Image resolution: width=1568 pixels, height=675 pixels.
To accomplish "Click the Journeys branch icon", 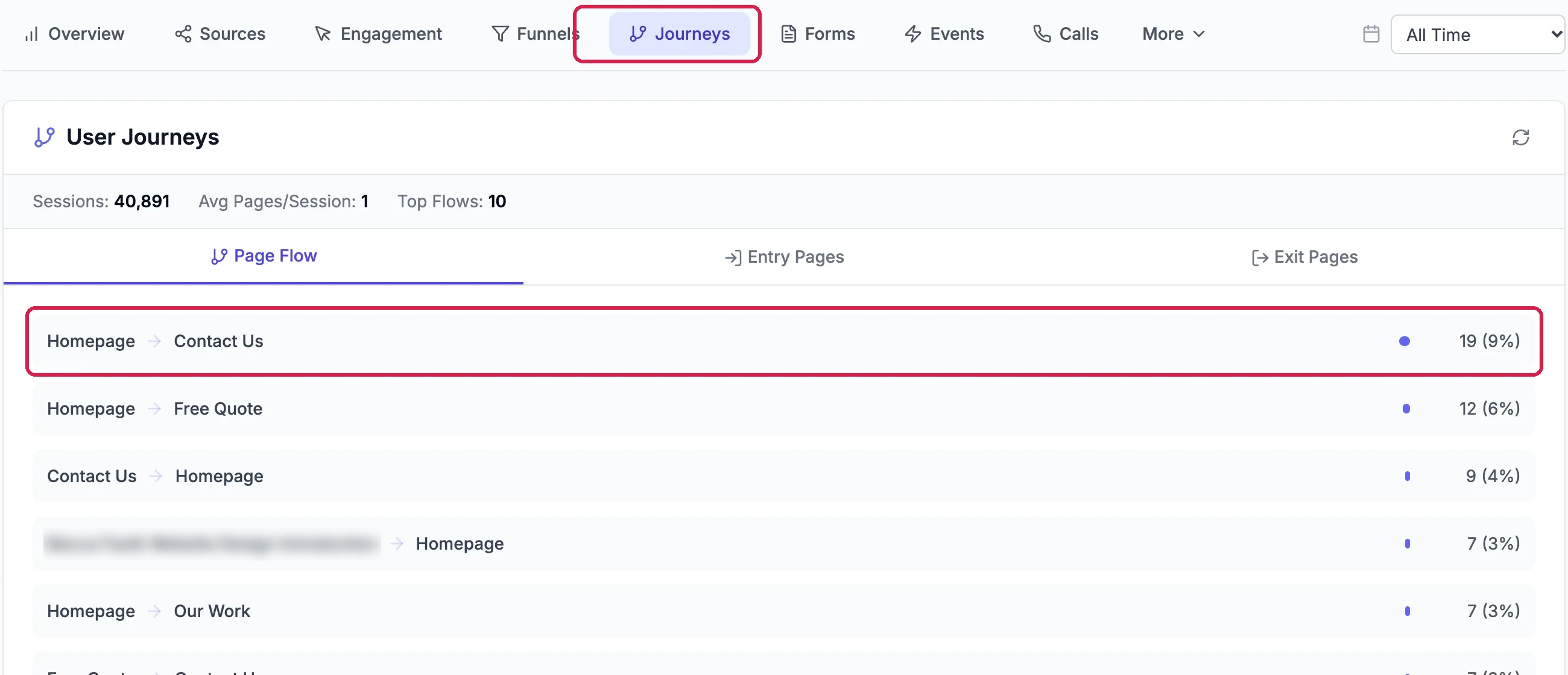I will pyautogui.click(x=638, y=34).
